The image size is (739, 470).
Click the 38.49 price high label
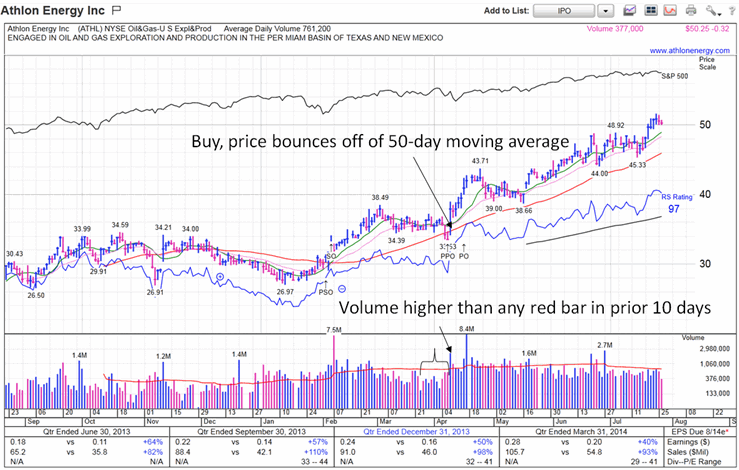(x=380, y=198)
